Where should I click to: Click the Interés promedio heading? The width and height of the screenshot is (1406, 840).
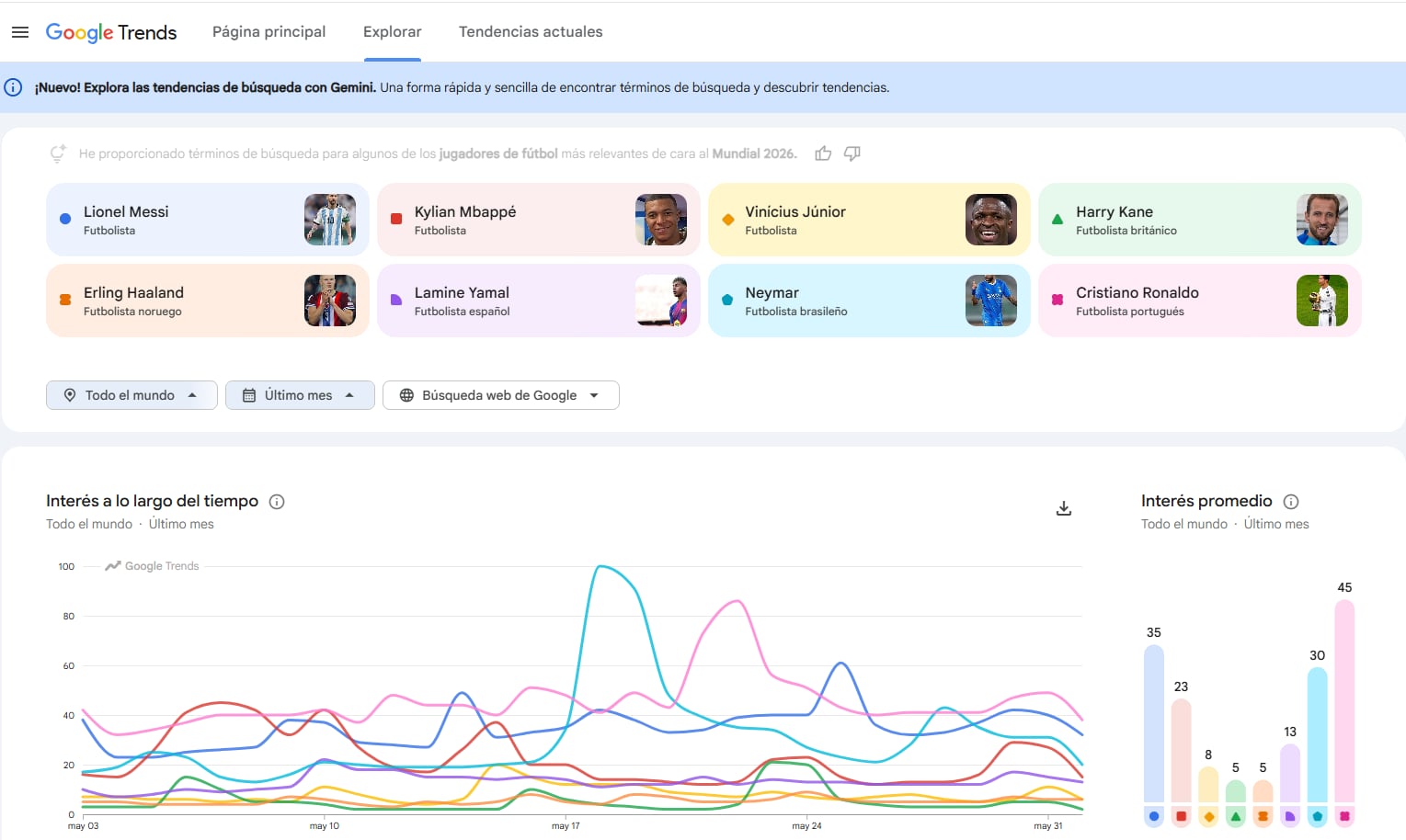1206,501
